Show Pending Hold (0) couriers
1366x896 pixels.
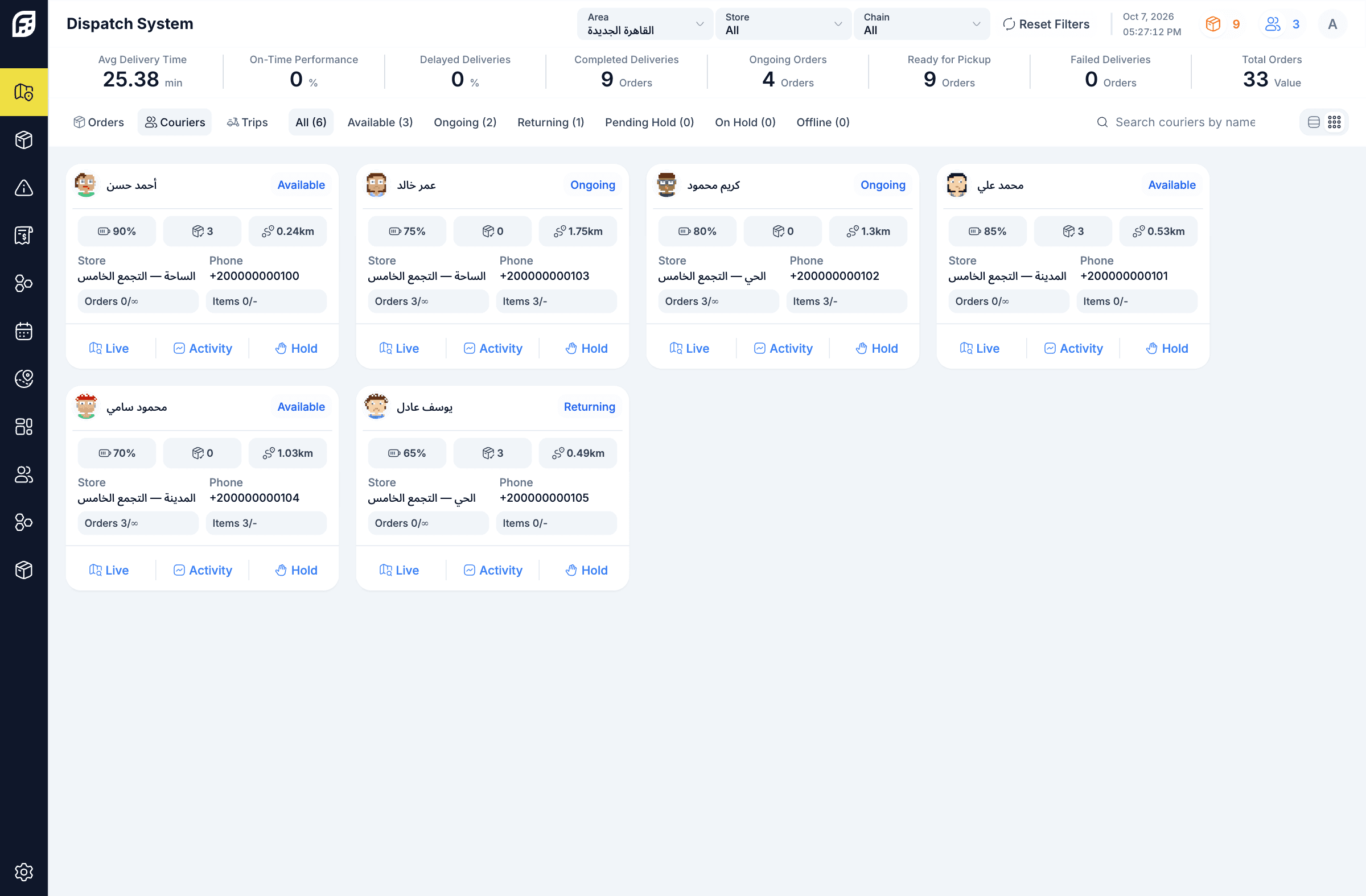click(649, 122)
